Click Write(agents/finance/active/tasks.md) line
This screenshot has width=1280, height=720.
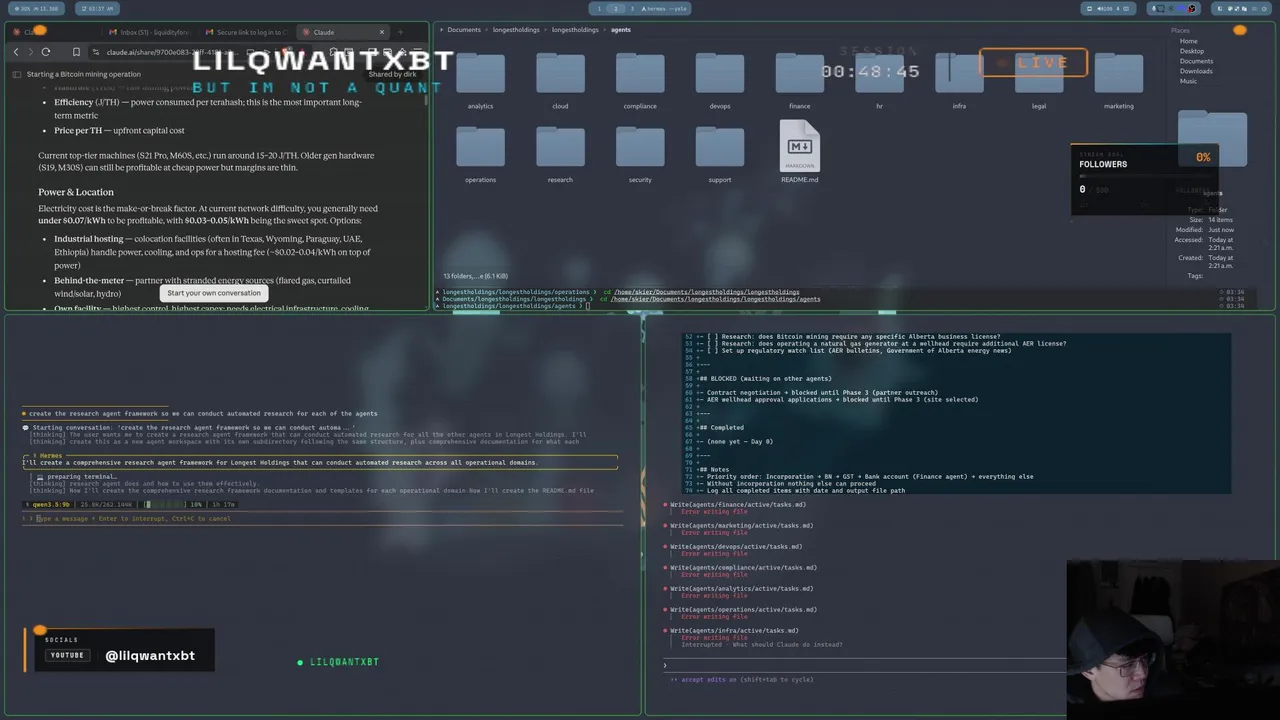pyautogui.click(x=738, y=504)
